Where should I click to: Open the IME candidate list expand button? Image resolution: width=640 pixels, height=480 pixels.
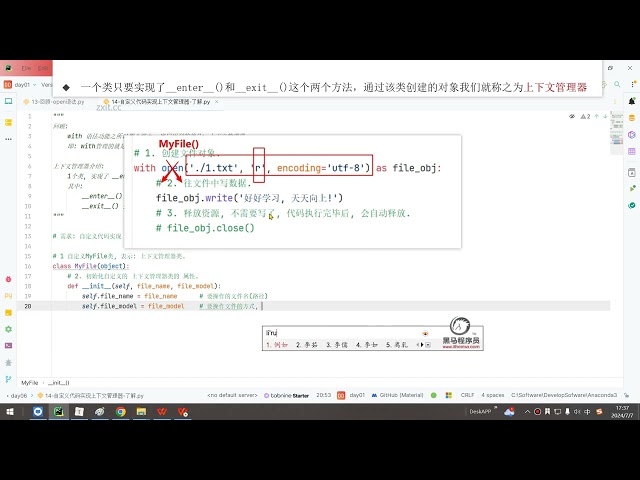pos(428,345)
